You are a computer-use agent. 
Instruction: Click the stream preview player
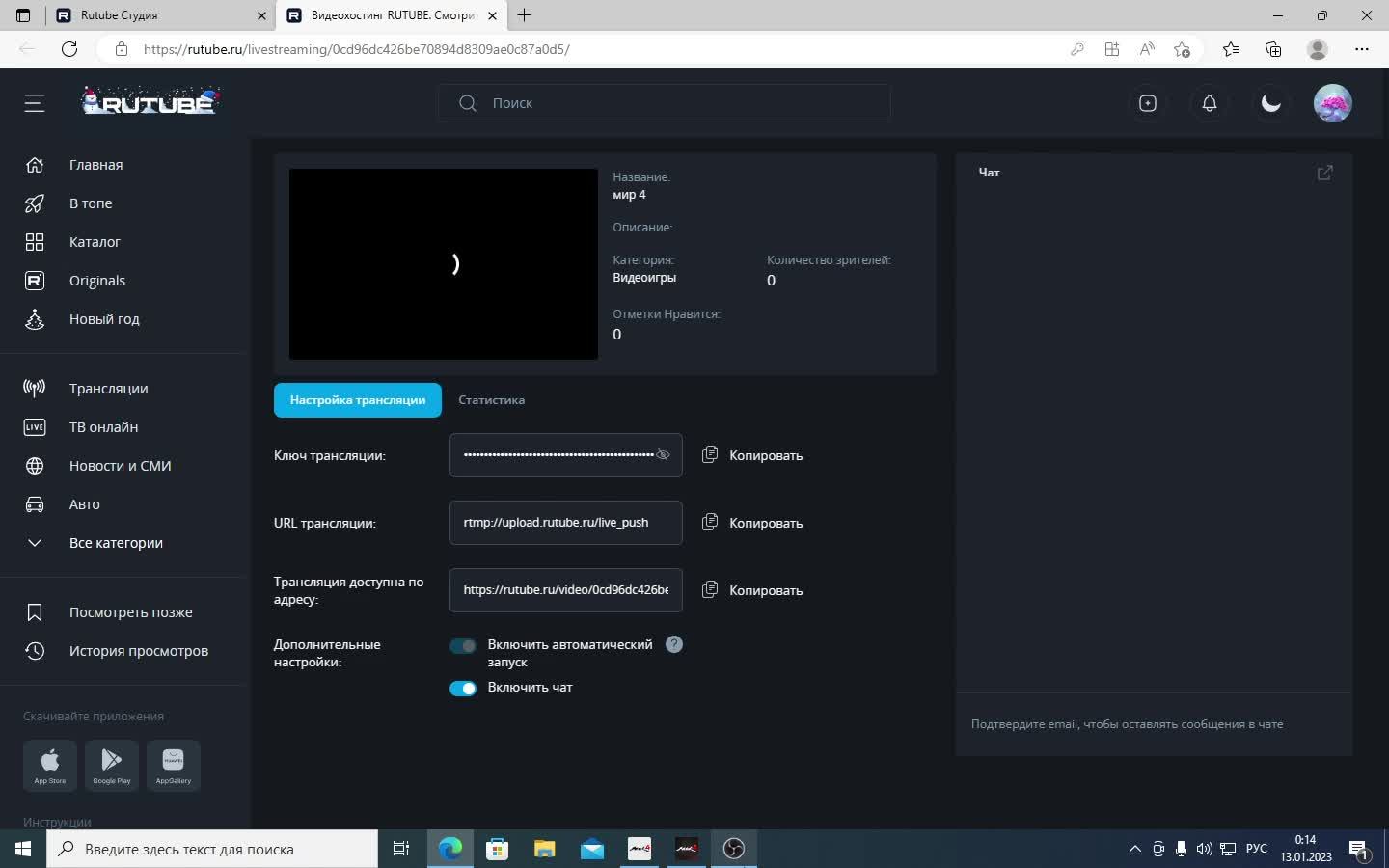[444, 264]
